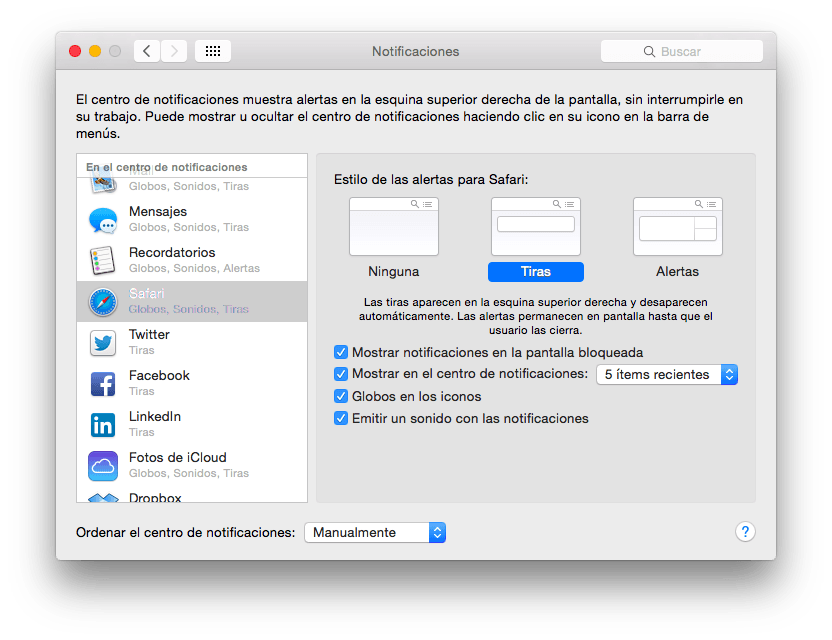Image resolution: width=832 pixels, height=640 pixels.
Task: Toggle Emitir un sonido con las notificaciones
Action: pyautogui.click(x=341, y=419)
